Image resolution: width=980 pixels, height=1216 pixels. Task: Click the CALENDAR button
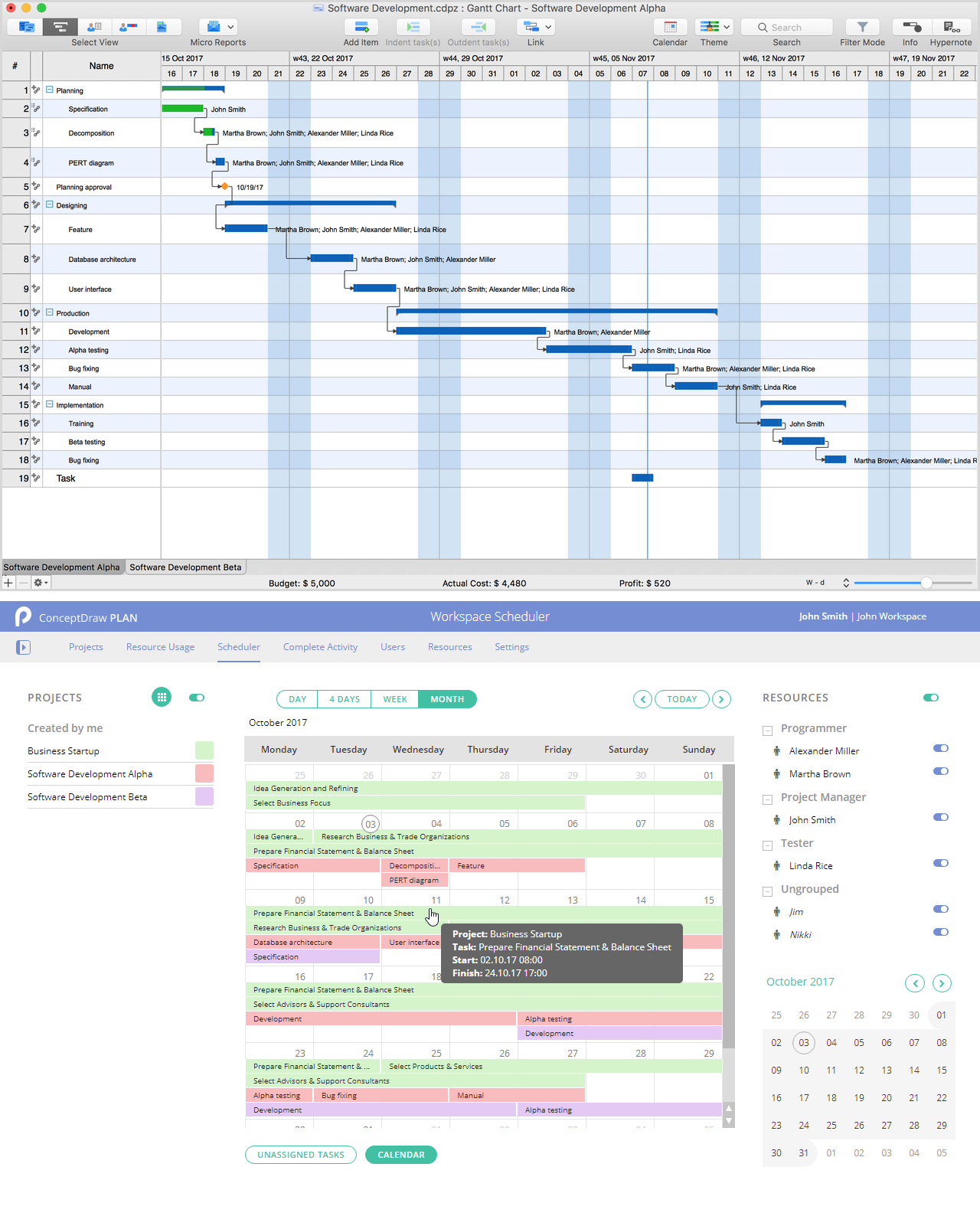(x=401, y=1155)
